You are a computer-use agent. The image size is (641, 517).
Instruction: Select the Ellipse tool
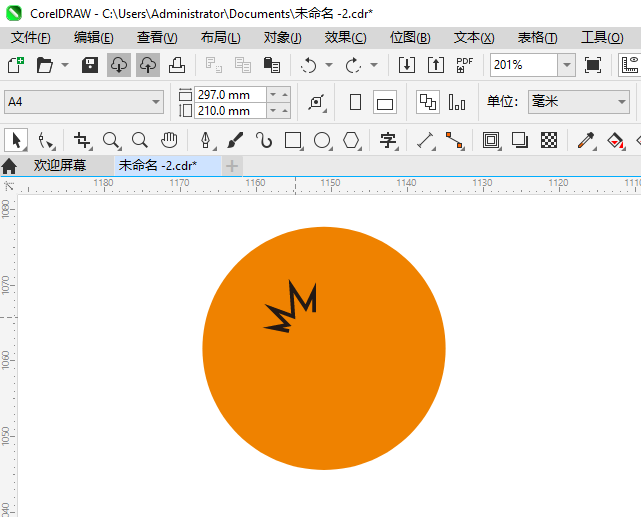pos(322,141)
